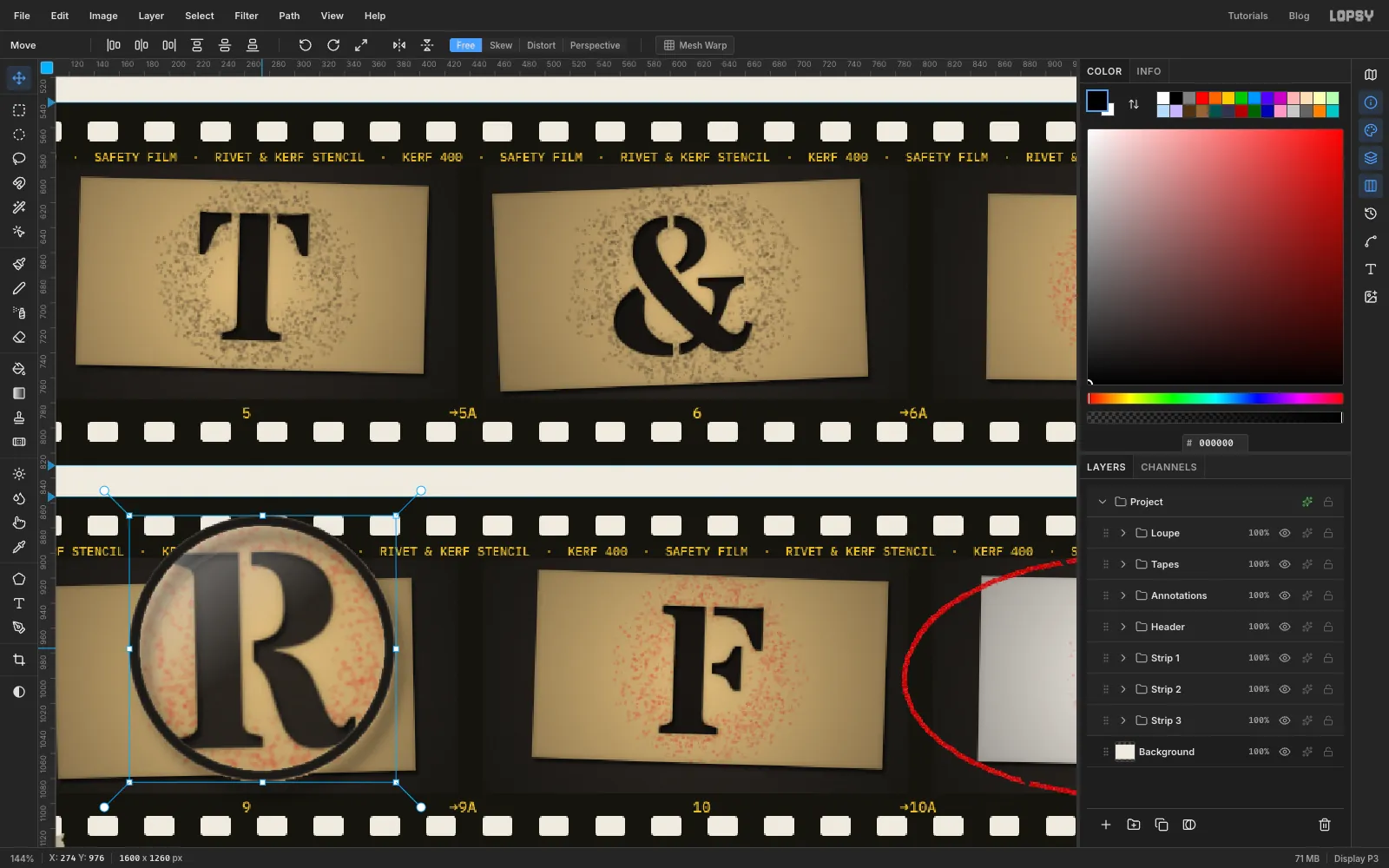The image size is (1389, 868).
Task: Choose the Distort transform mode
Action: coord(541,45)
